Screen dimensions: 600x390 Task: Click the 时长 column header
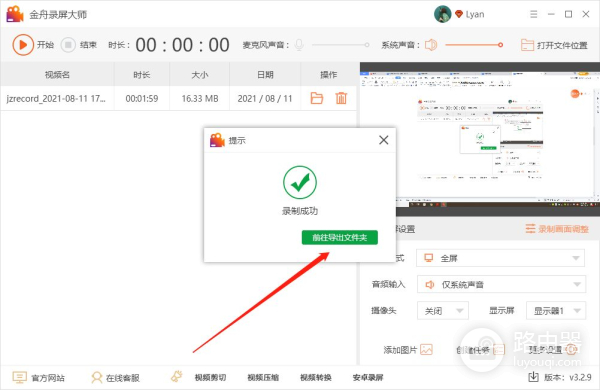pos(142,75)
